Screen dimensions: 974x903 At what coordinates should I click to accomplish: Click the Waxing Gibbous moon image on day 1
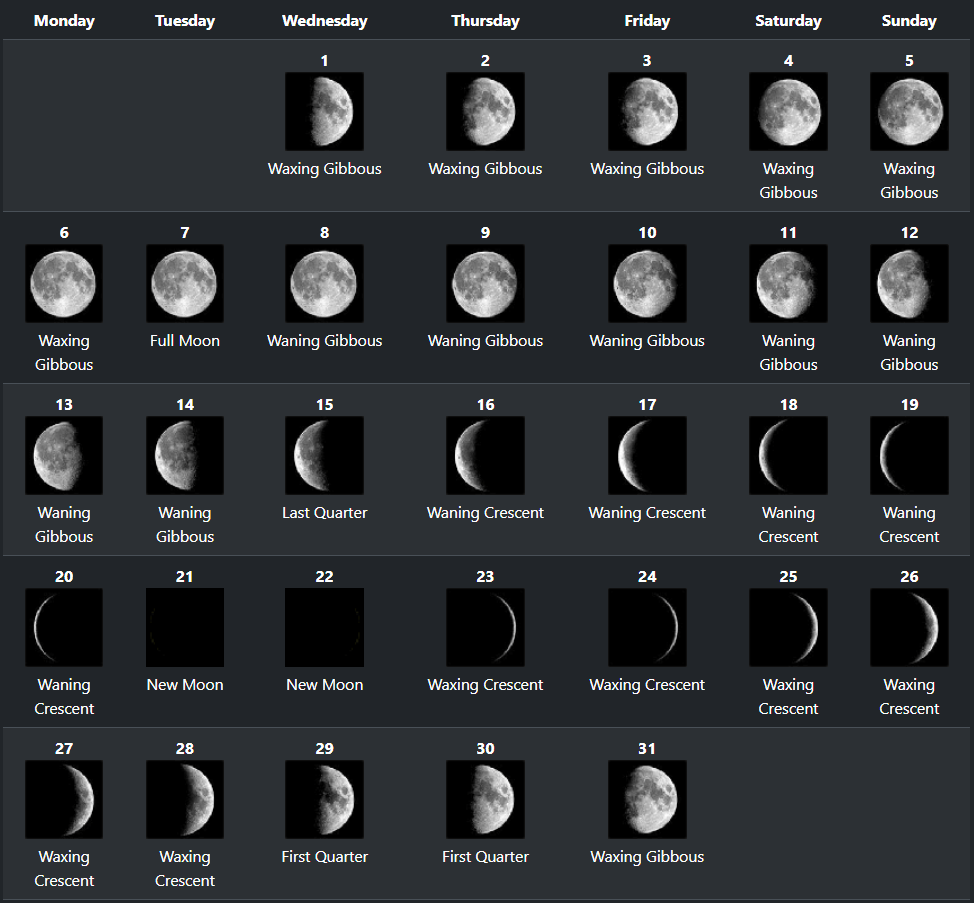pos(324,112)
